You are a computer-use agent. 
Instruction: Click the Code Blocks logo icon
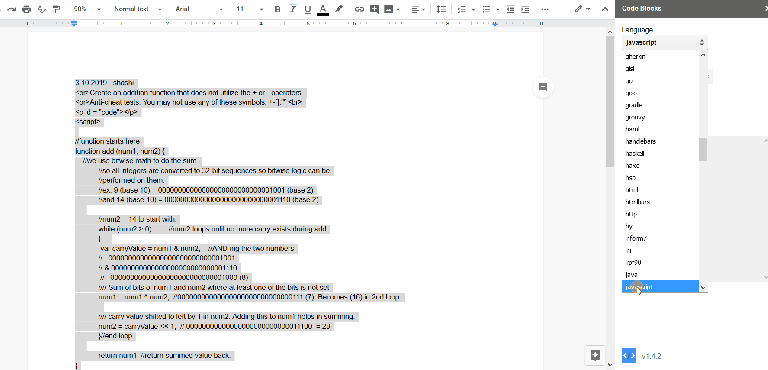[629, 355]
